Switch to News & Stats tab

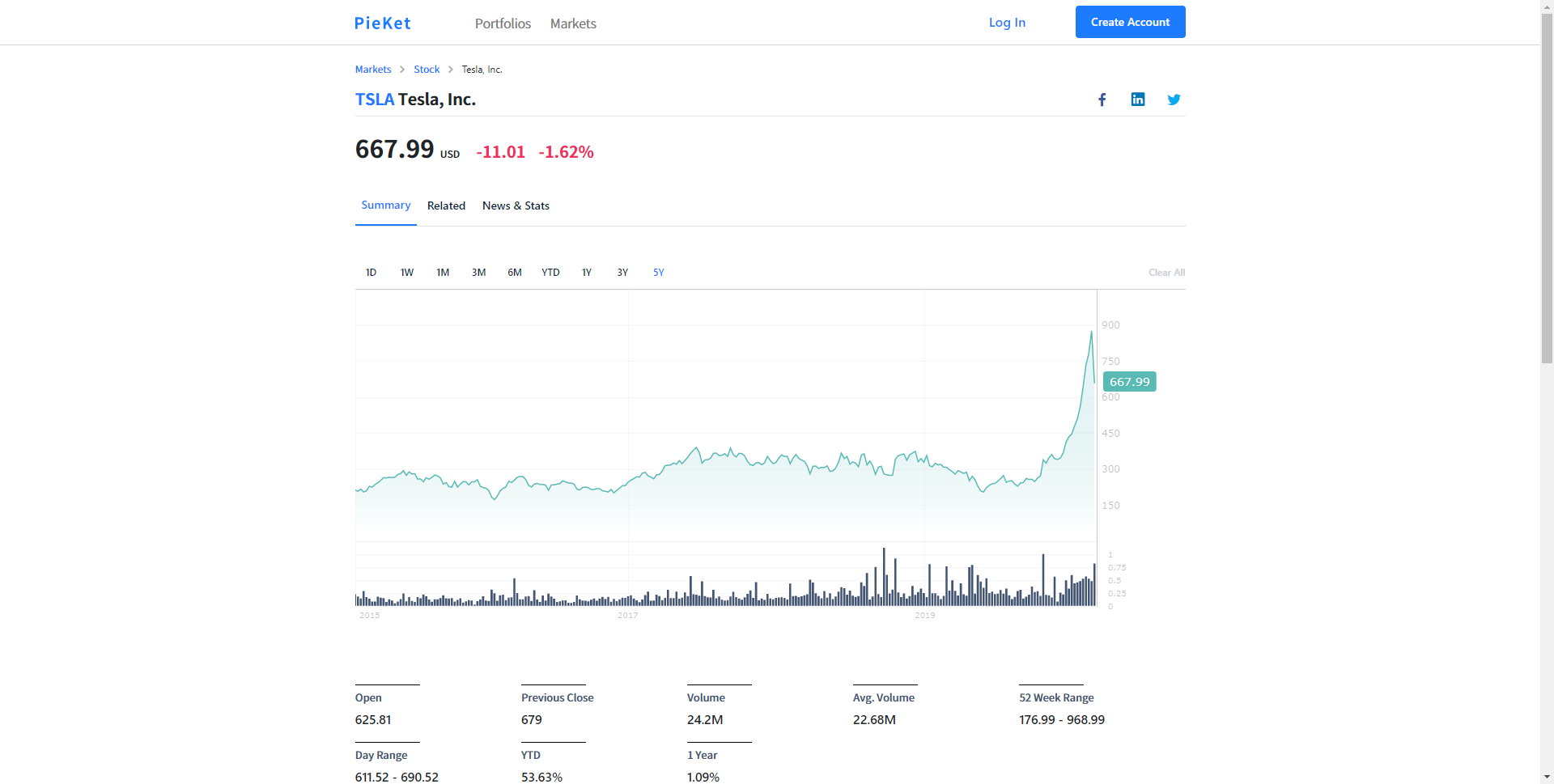[516, 206]
